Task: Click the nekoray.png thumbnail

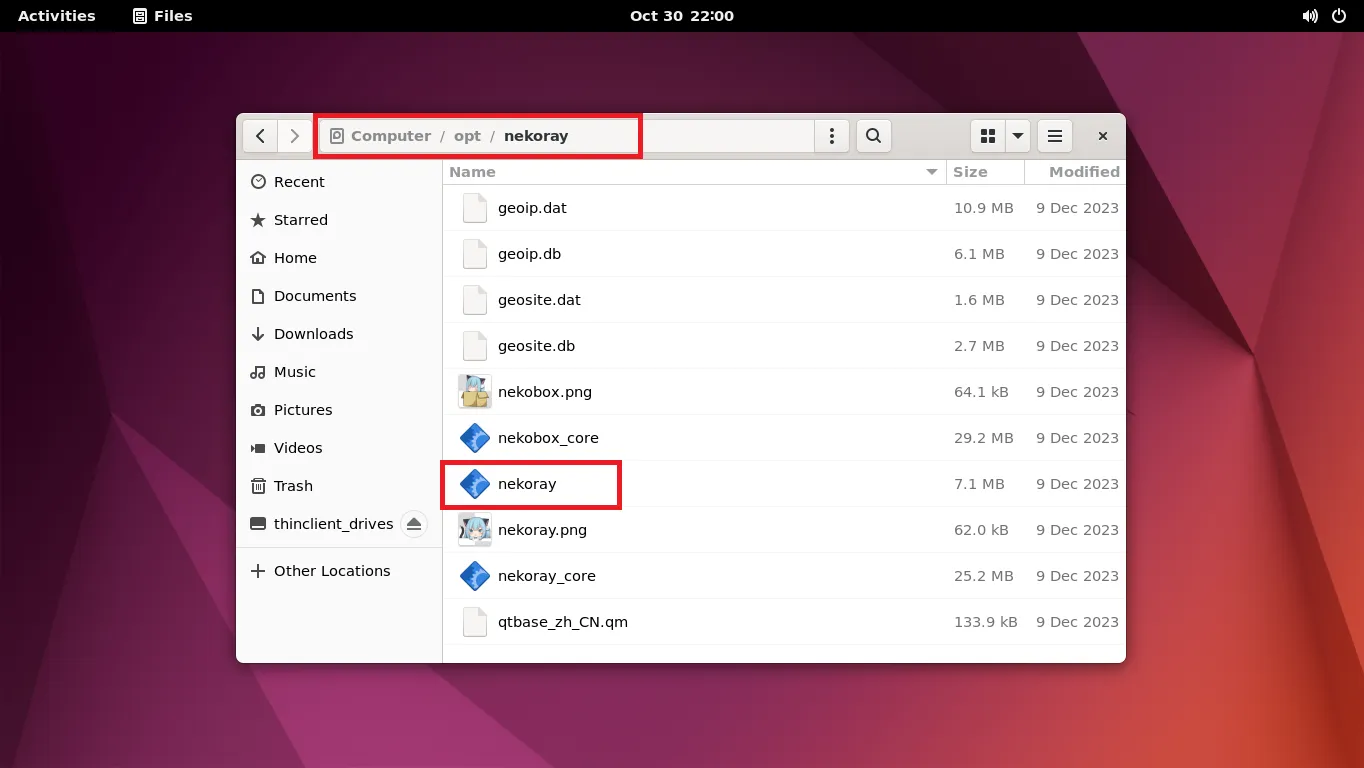Action: 475,530
